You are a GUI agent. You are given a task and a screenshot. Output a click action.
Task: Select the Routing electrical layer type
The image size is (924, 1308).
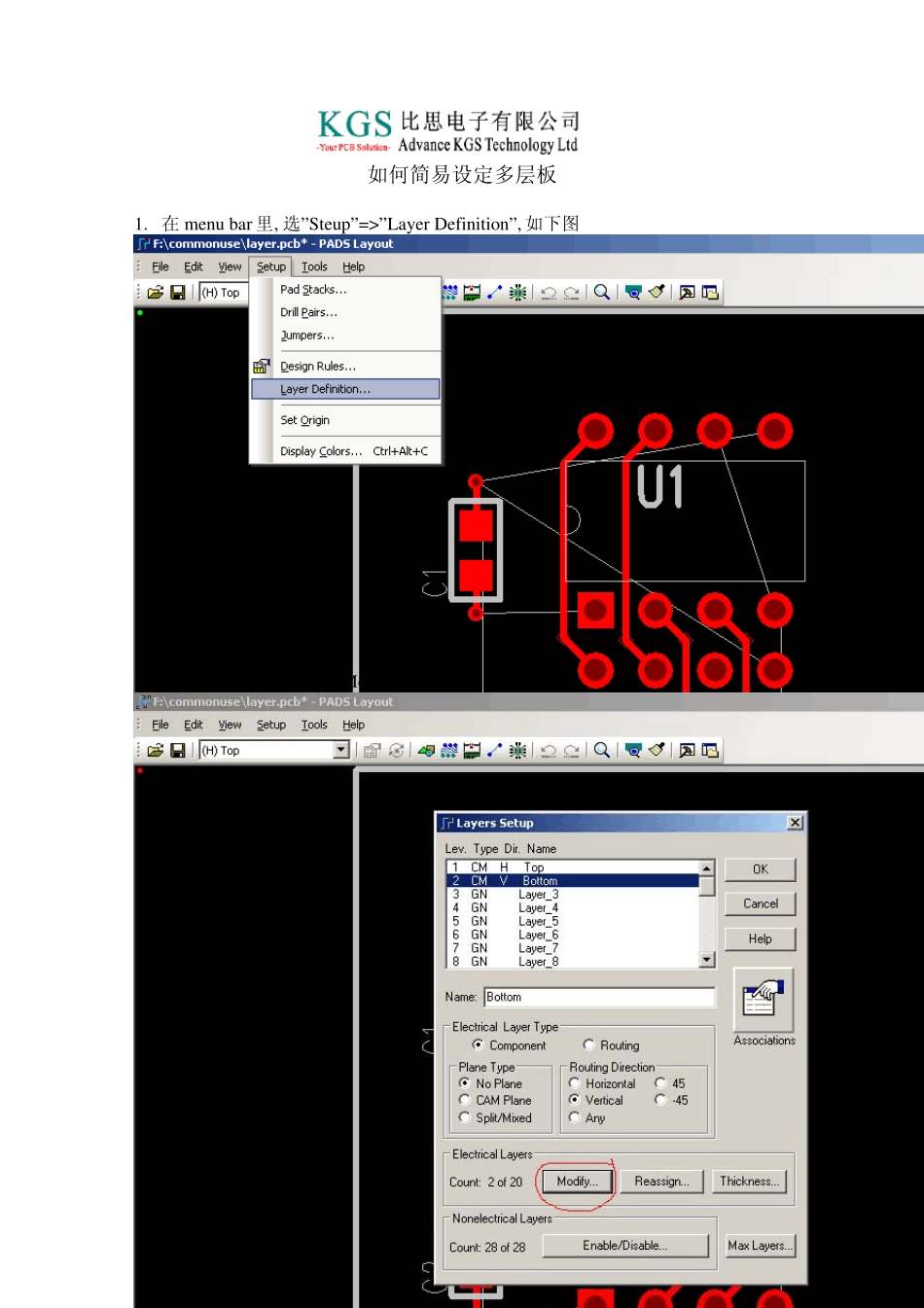[x=589, y=1045]
